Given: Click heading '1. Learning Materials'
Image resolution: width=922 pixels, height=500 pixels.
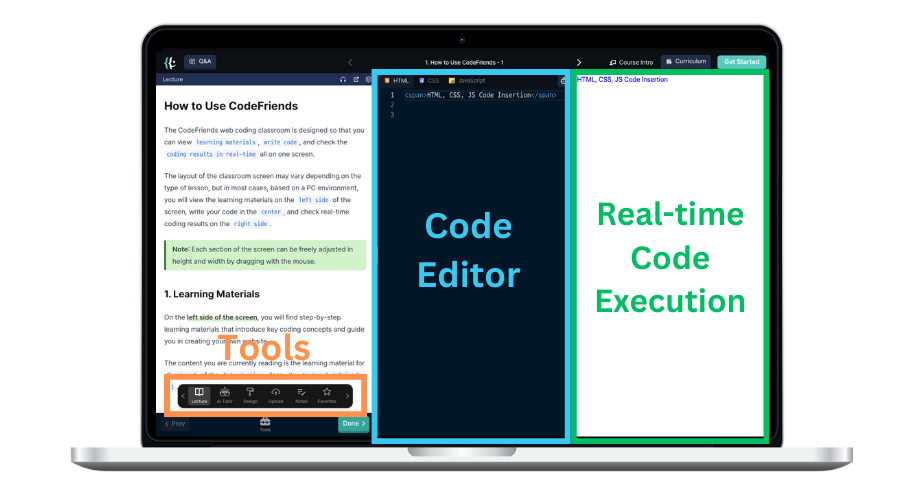Looking at the screenshot, I should pyautogui.click(x=212, y=294).
